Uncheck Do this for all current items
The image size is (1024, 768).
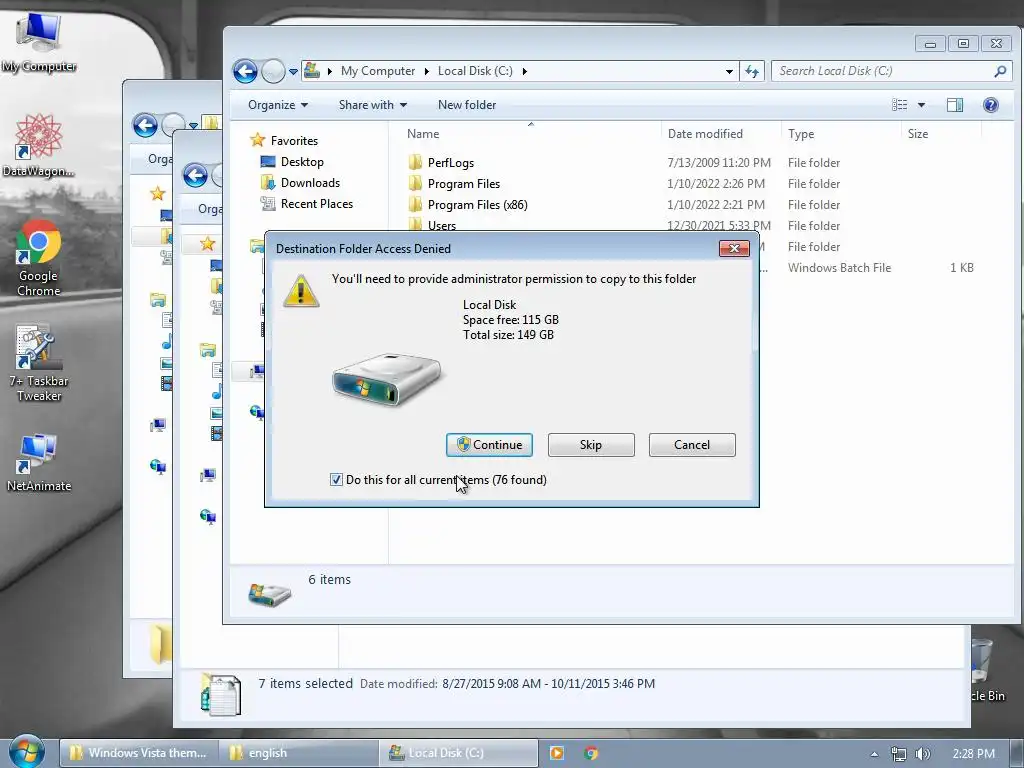336,479
